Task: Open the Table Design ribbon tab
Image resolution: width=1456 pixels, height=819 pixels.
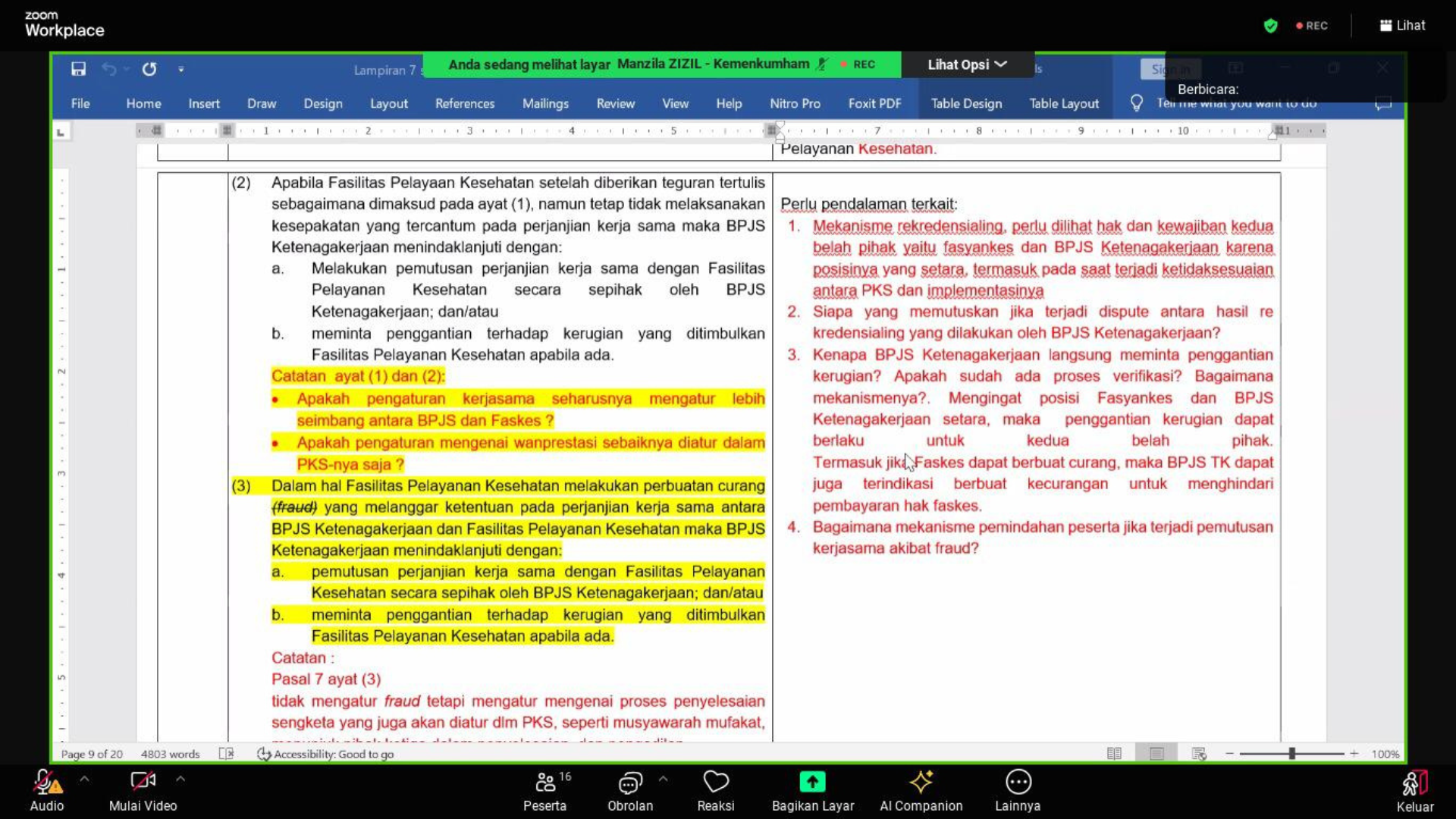Action: tap(966, 103)
